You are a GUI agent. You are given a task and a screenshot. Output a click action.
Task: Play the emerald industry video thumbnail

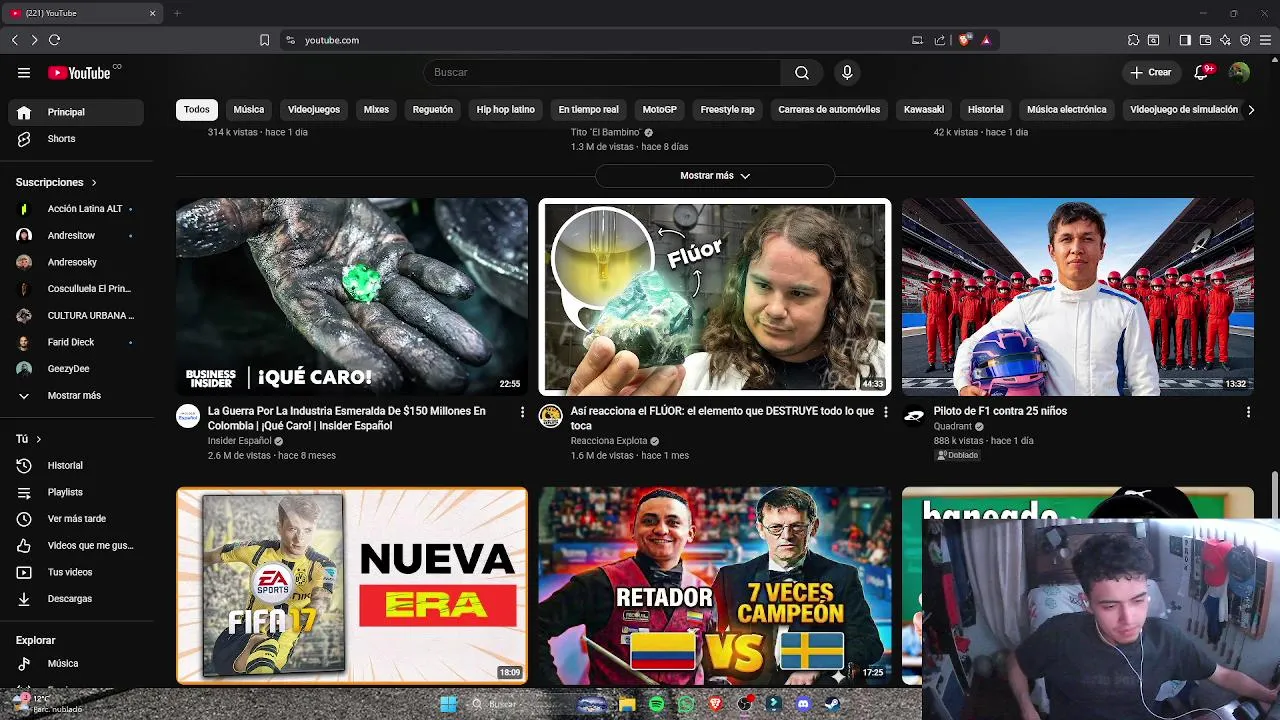(352, 296)
